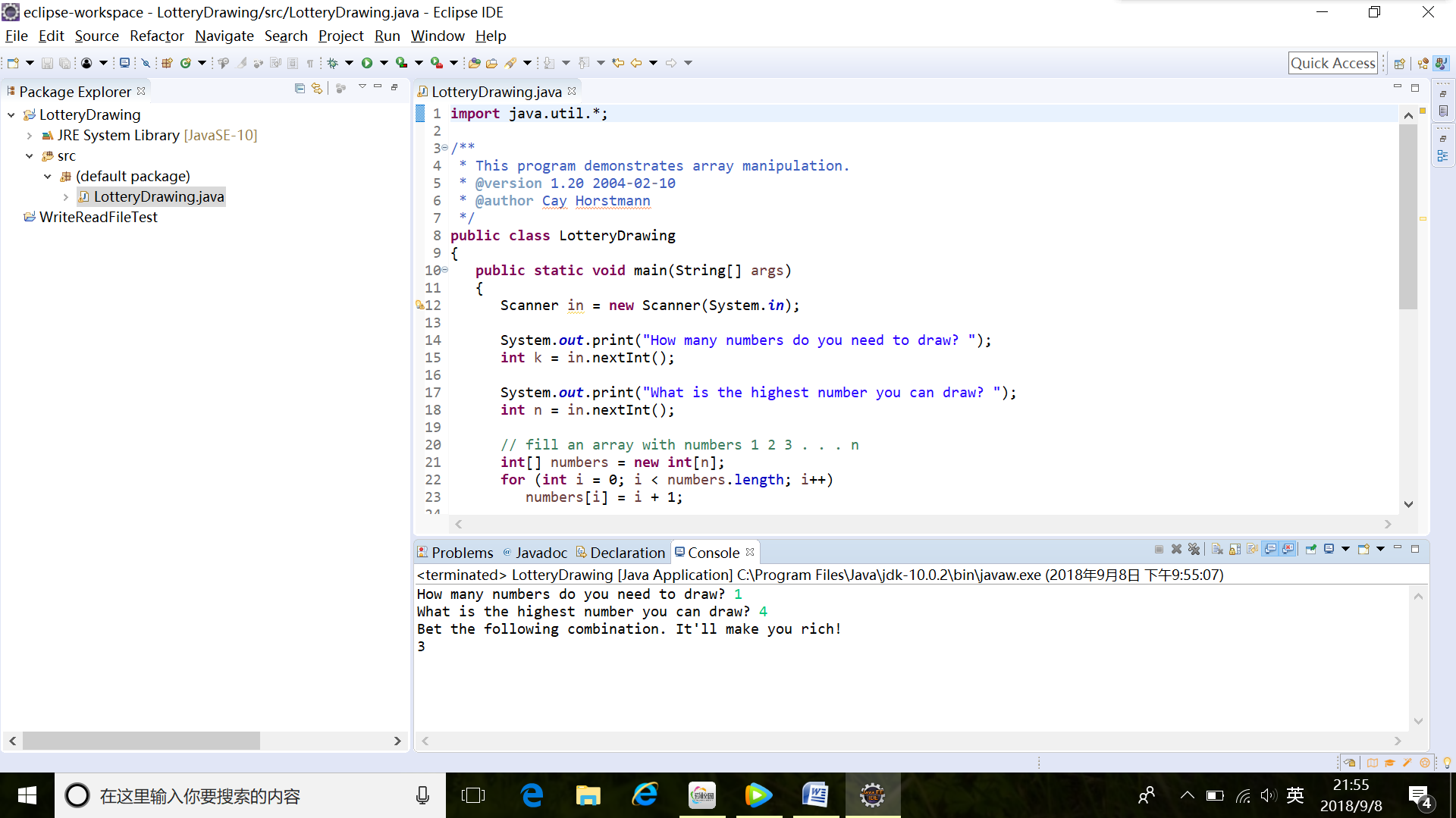Click the Windows Start button
The image size is (1456, 818).
coord(27,795)
